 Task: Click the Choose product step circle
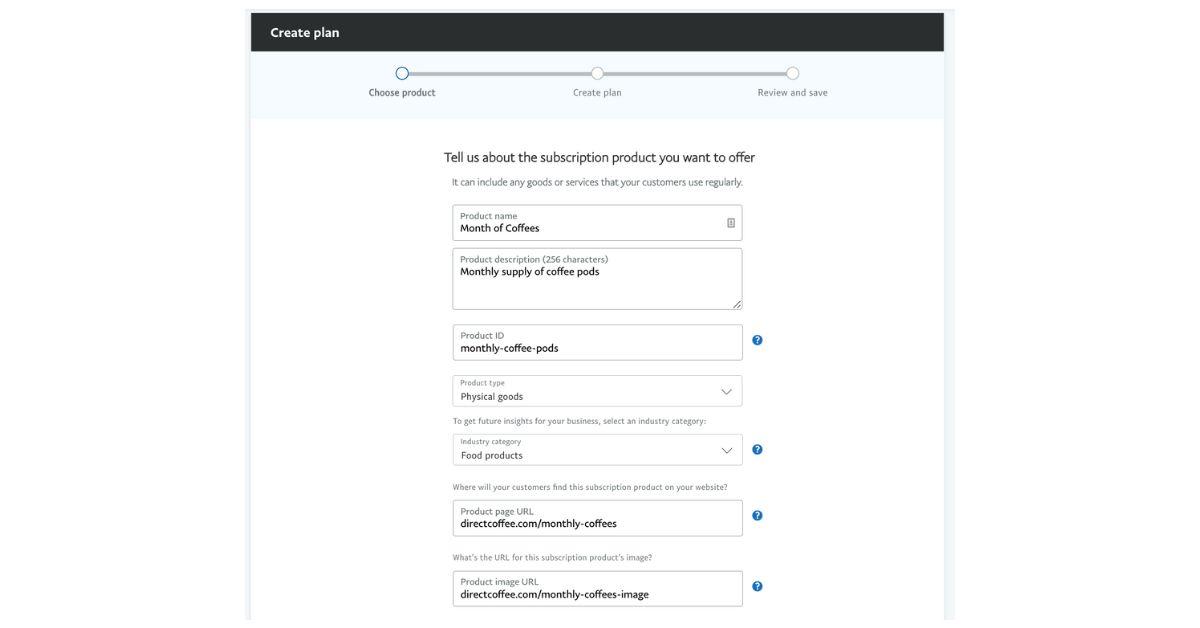(402, 73)
